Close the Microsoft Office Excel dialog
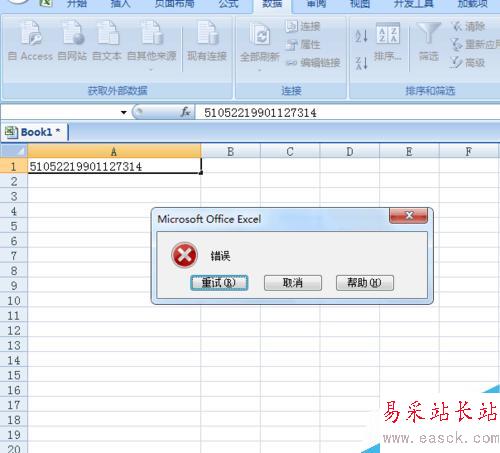The height and width of the screenshot is (453, 500). pyautogui.click(x=409, y=216)
